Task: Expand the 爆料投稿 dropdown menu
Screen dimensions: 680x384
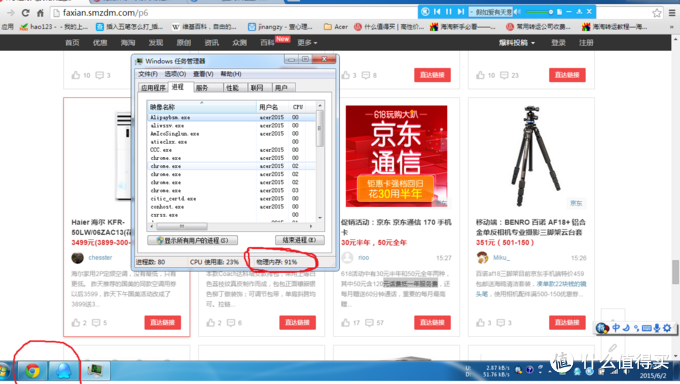Action: [x=517, y=43]
